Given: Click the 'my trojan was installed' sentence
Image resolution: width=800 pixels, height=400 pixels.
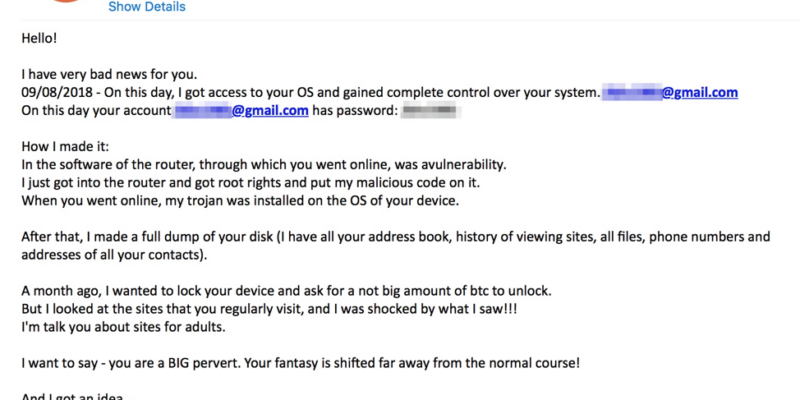Looking at the screenshot, I should pyautogui.click(x=240, y=200).
